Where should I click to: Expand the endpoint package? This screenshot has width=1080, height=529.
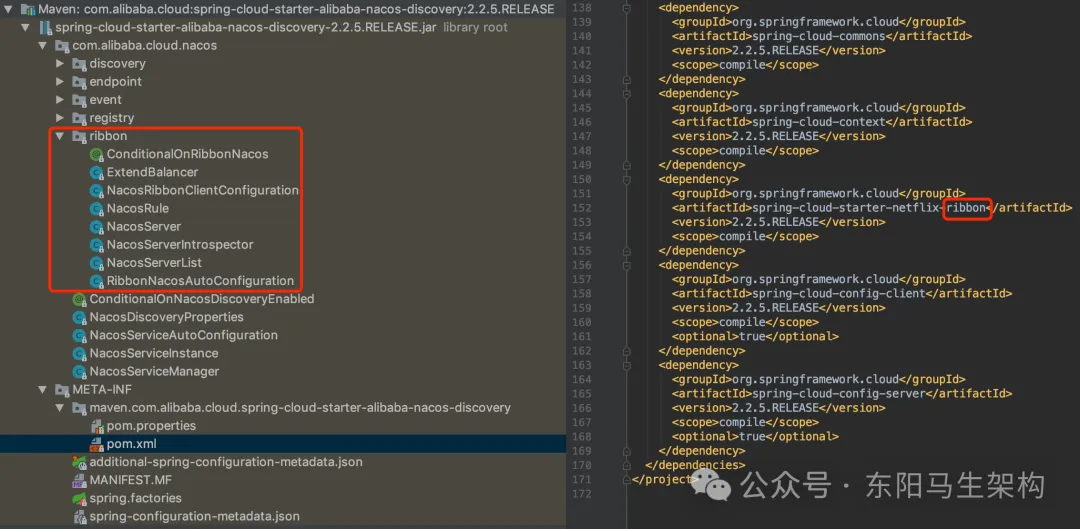(60, 81)
